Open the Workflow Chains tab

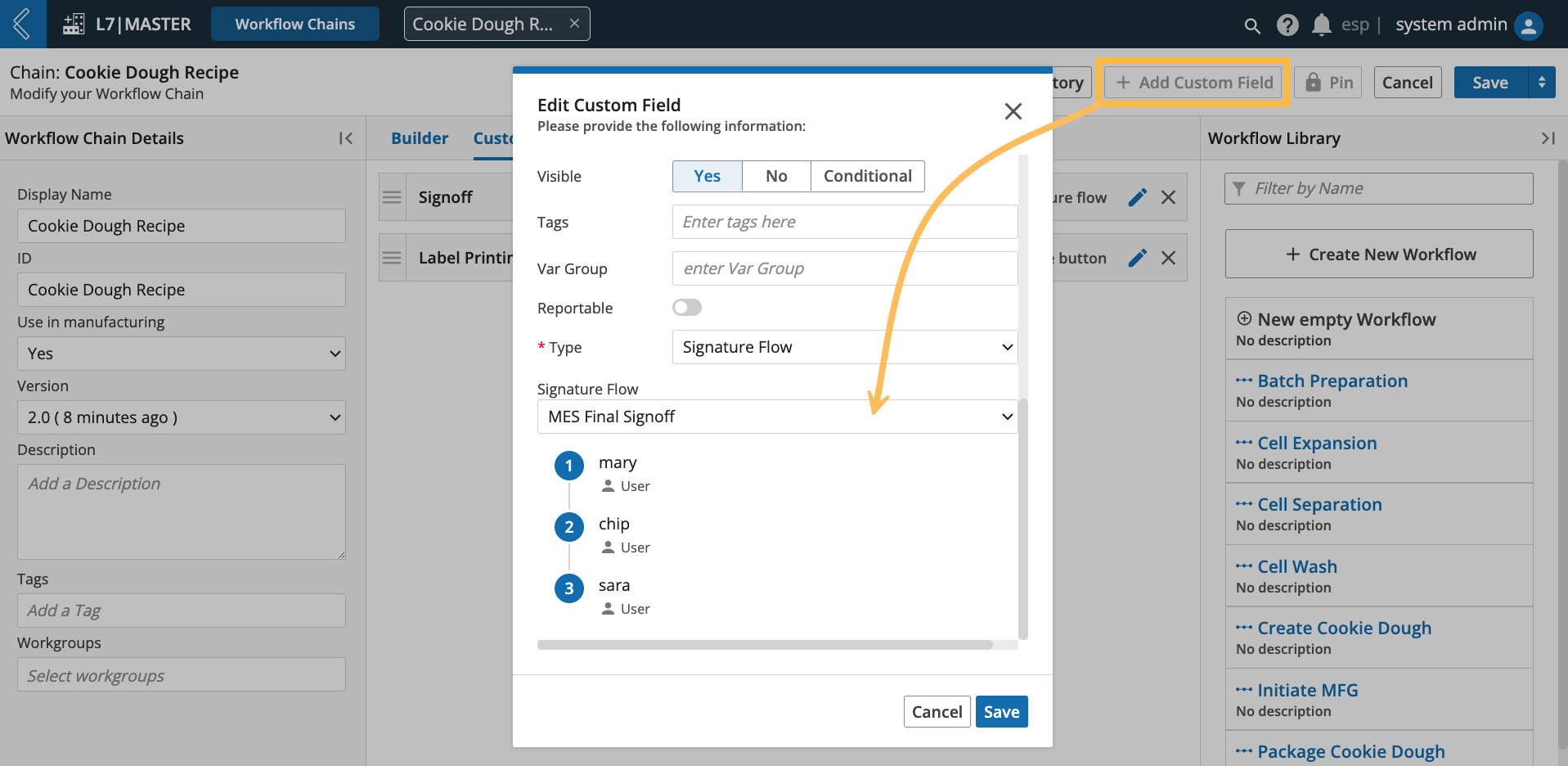(295, 24)
